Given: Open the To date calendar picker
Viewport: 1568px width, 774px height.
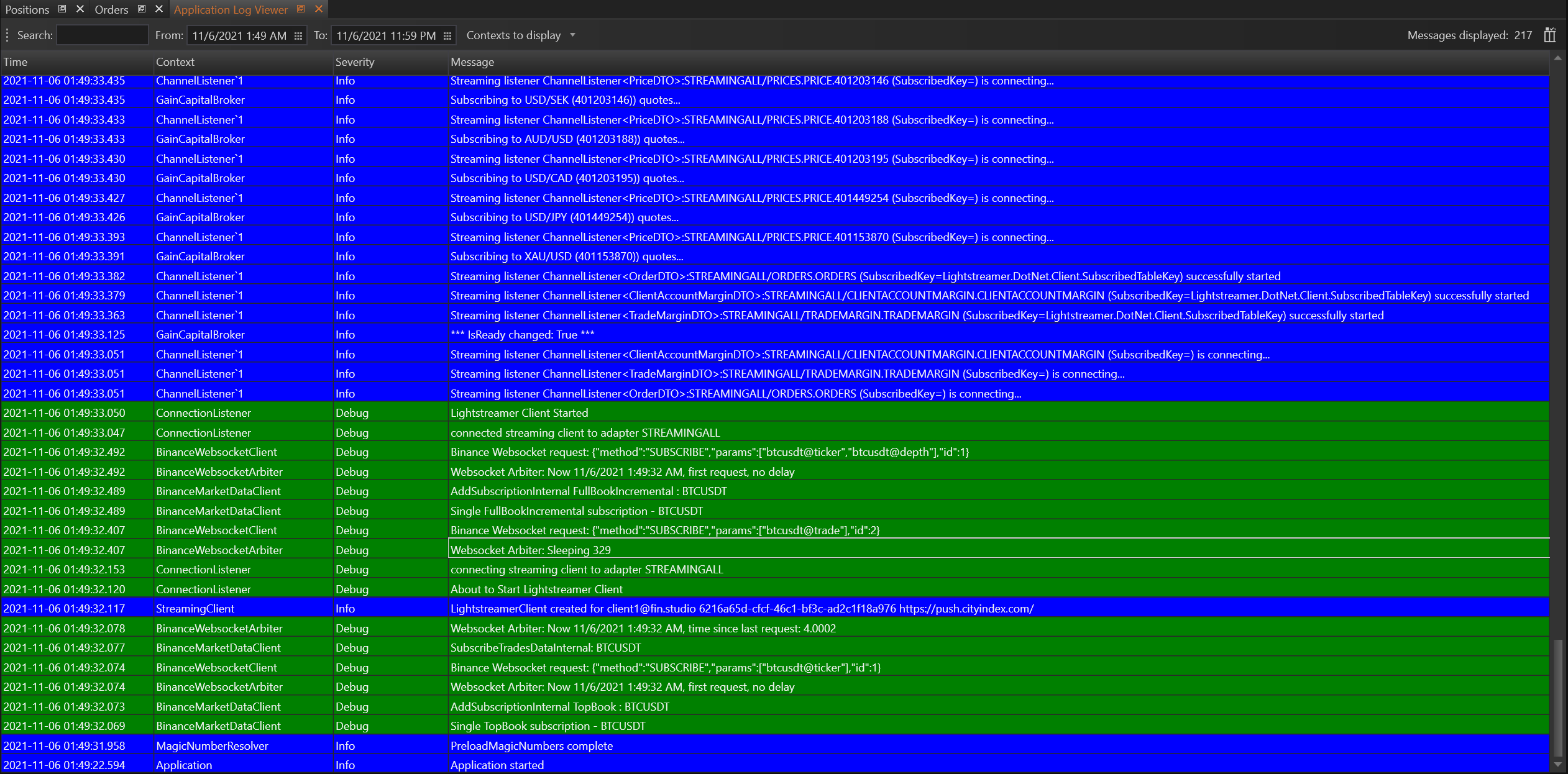Looking at the screenshot, I should (x=447, y=36).
